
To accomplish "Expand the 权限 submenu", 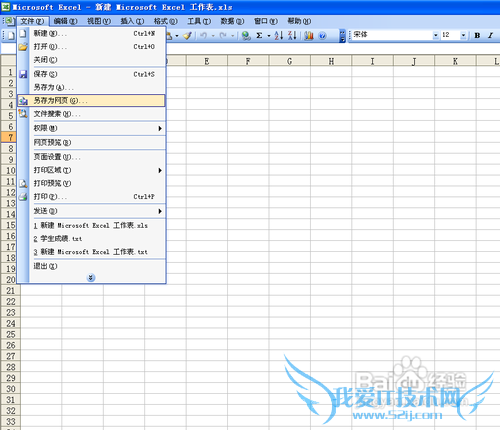I will 91,128.
